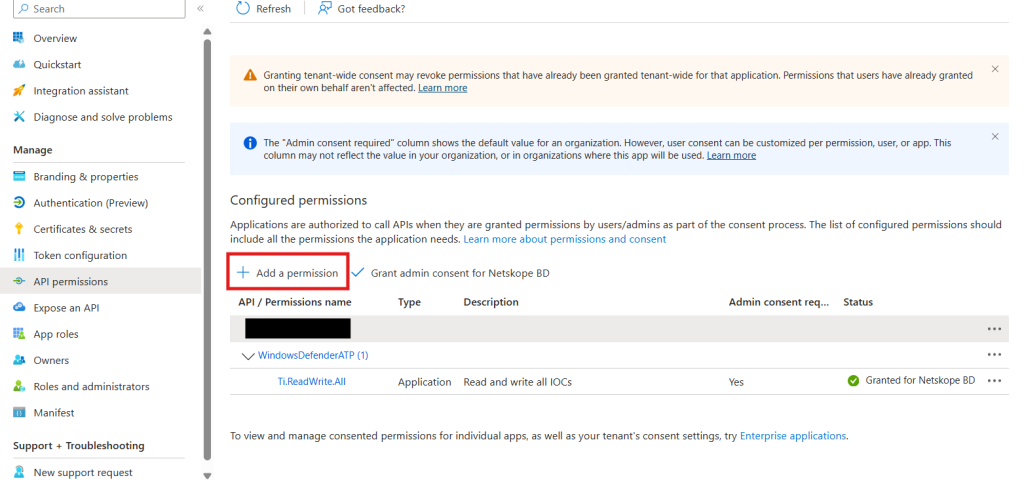Click the Read and write all IOCs cell
This screenshot has width=1024, height=480.
click(518, 381)
